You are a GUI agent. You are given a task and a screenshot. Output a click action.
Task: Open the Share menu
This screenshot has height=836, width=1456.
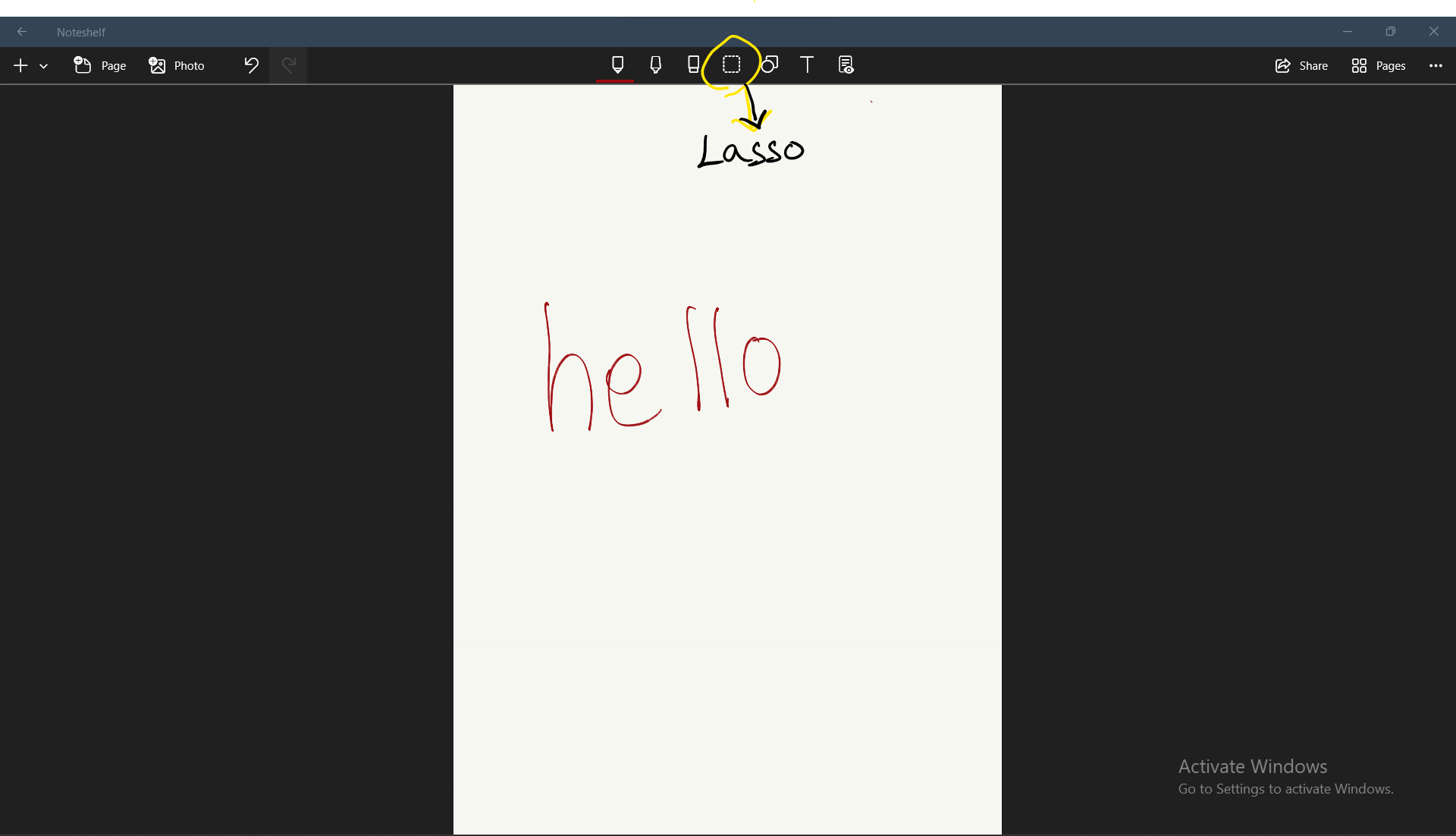pyautogui.click(x=1301, y=66)
